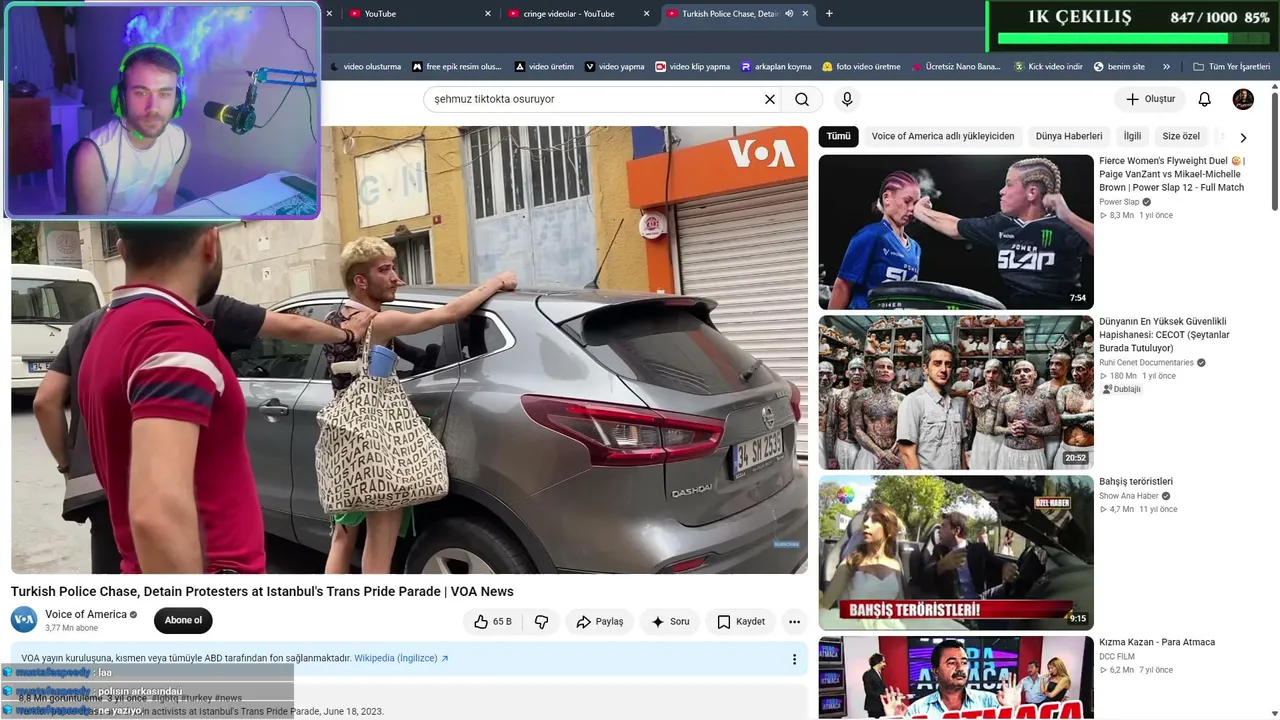Open YouTube notifications bell
Viewport: 1280px width, 720px height.
click(x=1205, y=99)
